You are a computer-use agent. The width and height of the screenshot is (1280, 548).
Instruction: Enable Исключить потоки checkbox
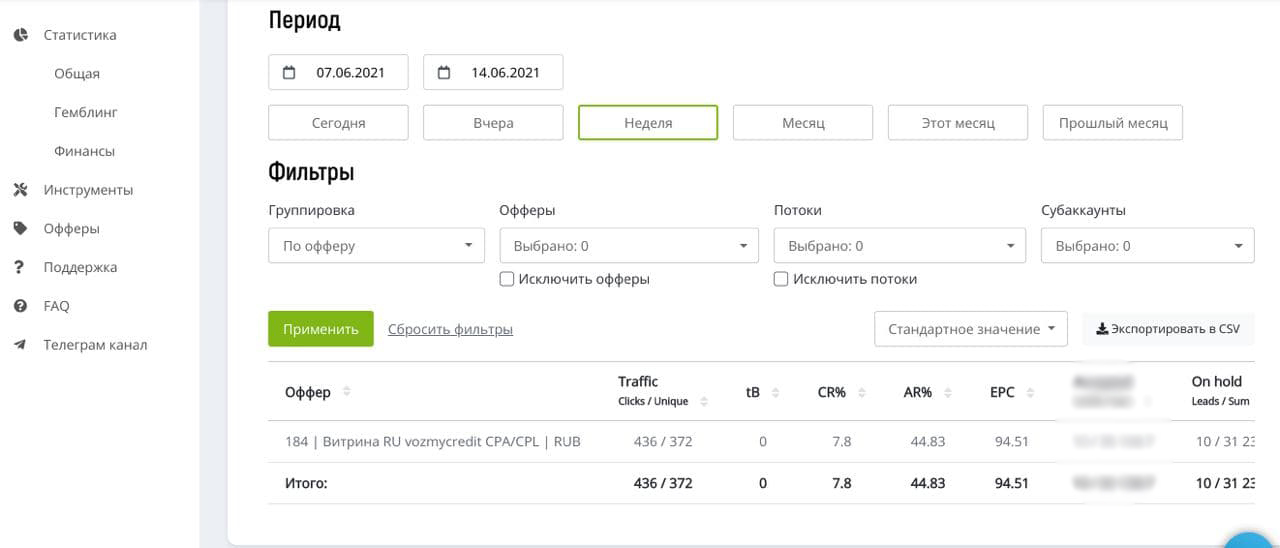pos(781,279)
